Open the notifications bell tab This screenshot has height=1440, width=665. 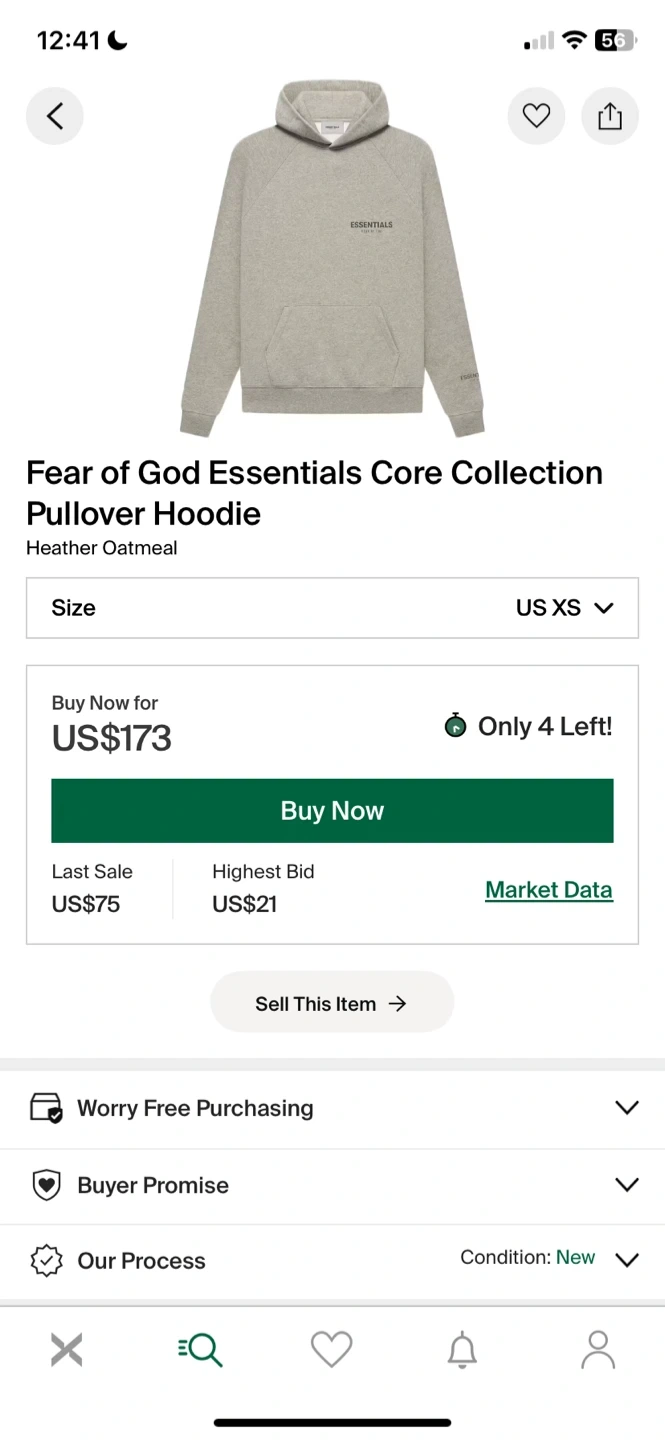pos(462,1350)
